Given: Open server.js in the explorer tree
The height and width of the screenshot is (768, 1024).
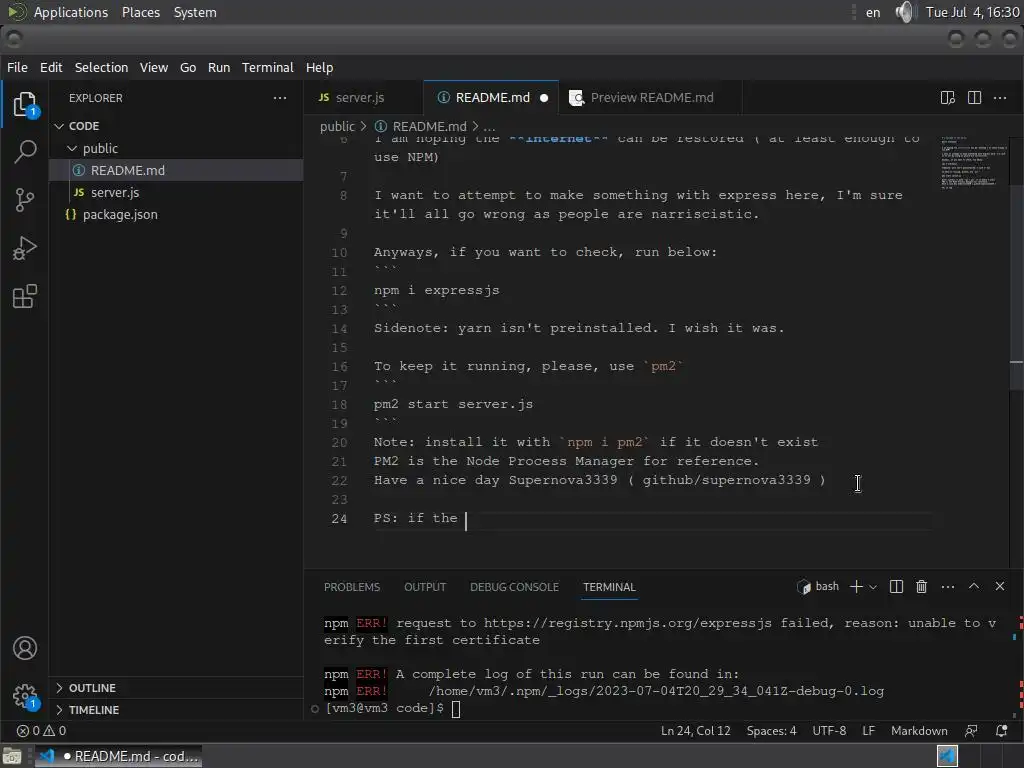Looking at the screenshot, I should point(176,193).
